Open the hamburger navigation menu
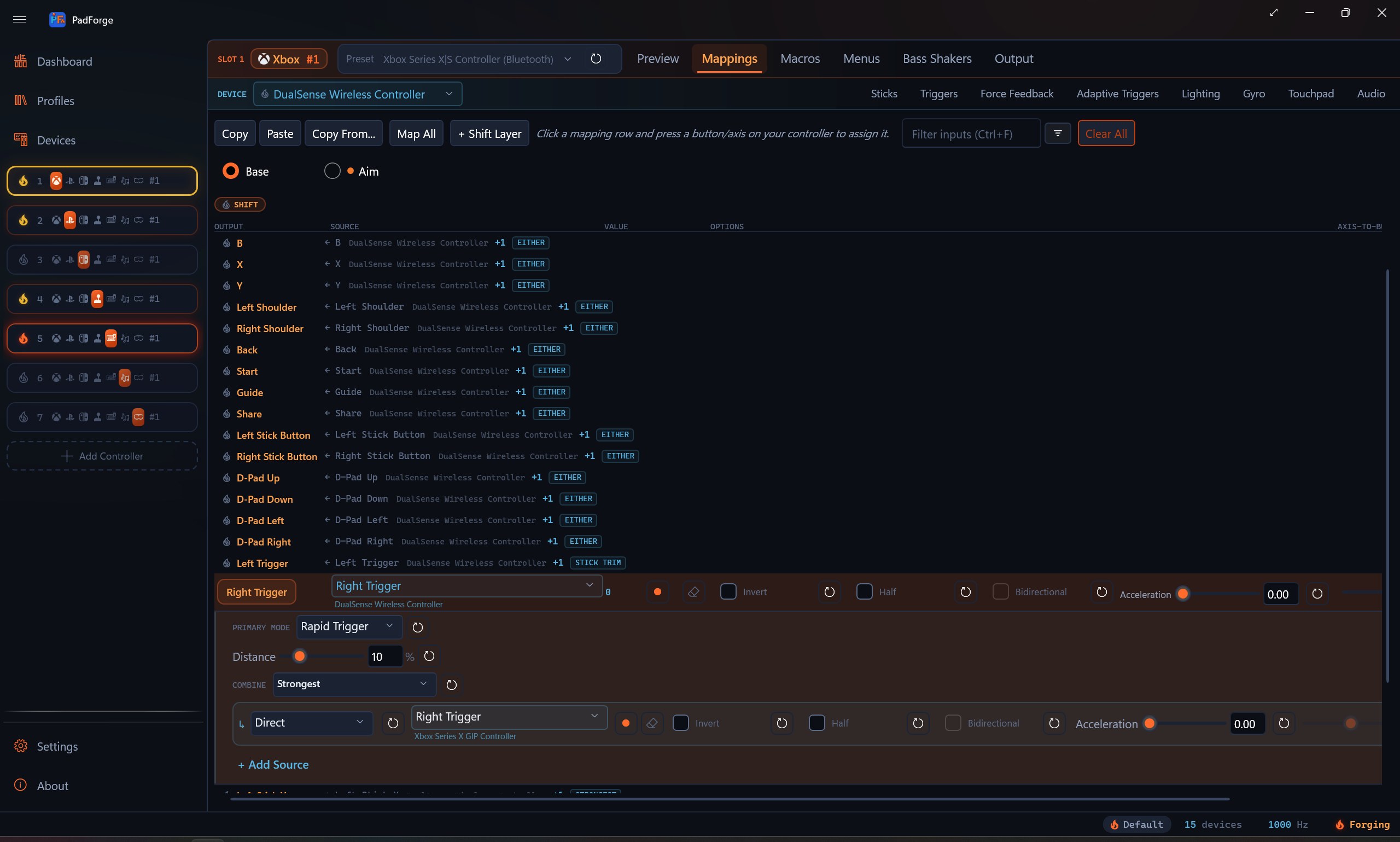 [x=19, y=19]
